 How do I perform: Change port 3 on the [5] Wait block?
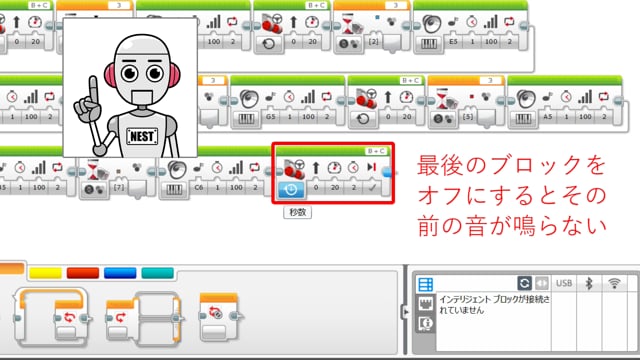[x=490, y=80]
